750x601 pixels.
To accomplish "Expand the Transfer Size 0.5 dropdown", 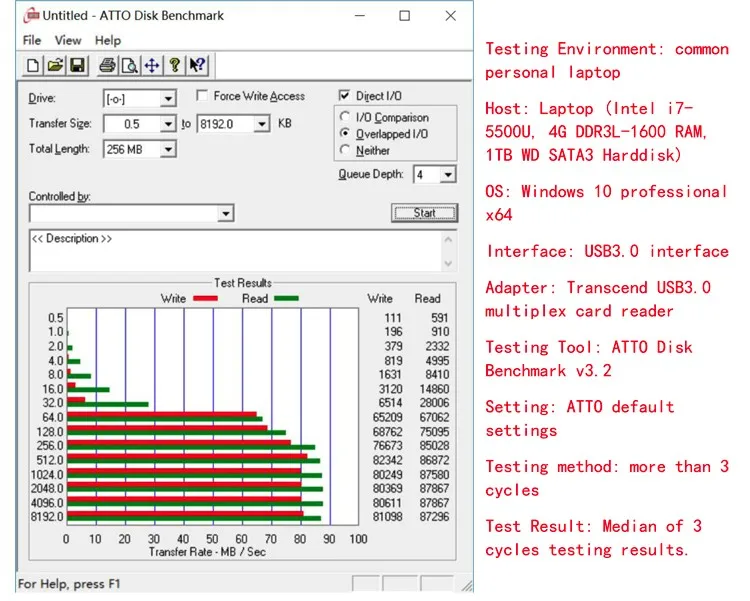I will [x=167, y=124].
